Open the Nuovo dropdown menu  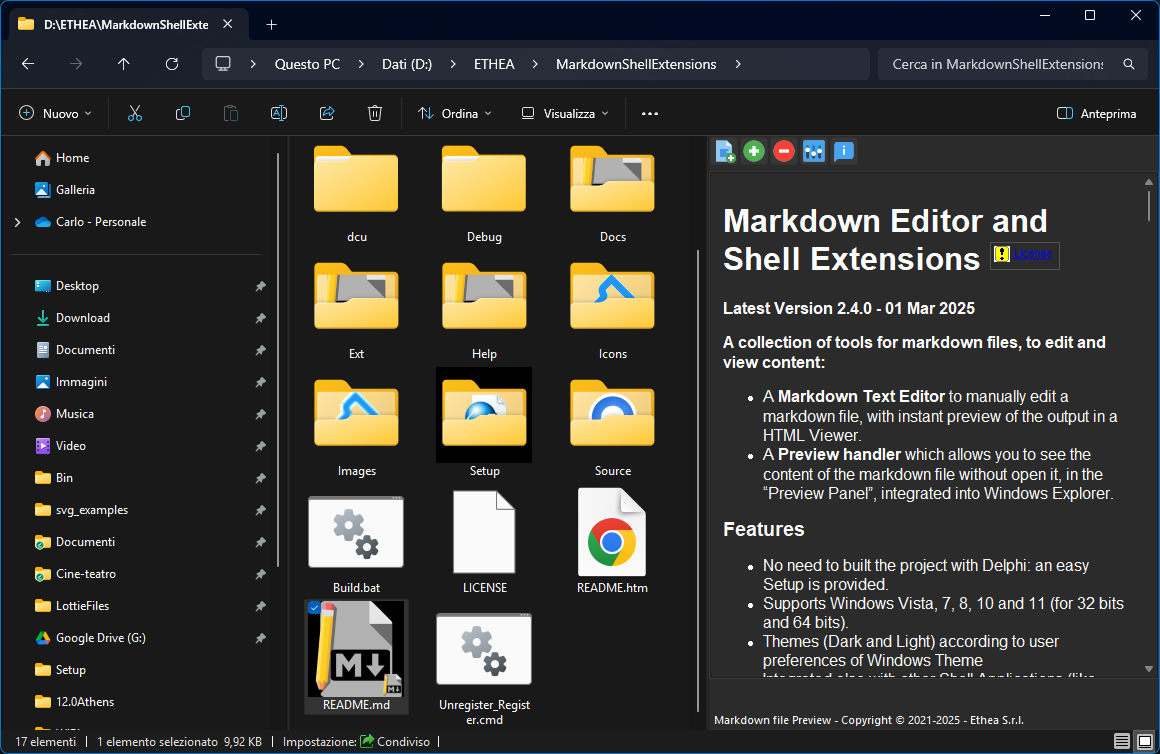[55, 113]
